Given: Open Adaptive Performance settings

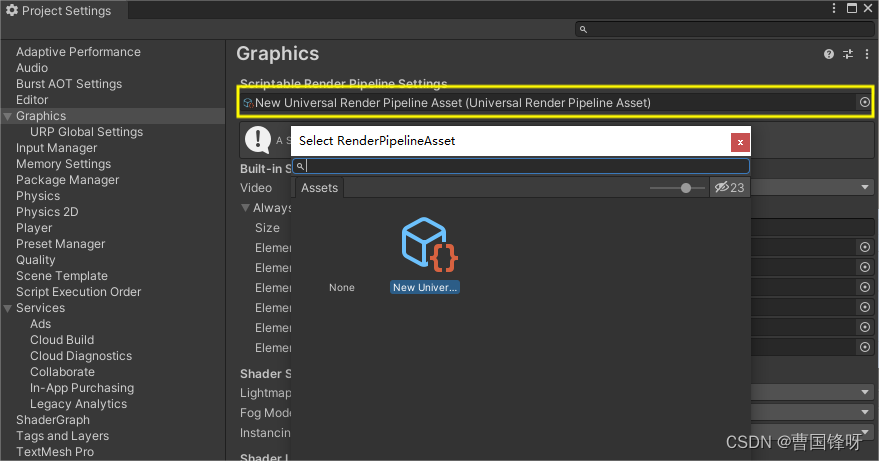Looking at the screenshot, I should pyautogui.click(x=78, y=52).
